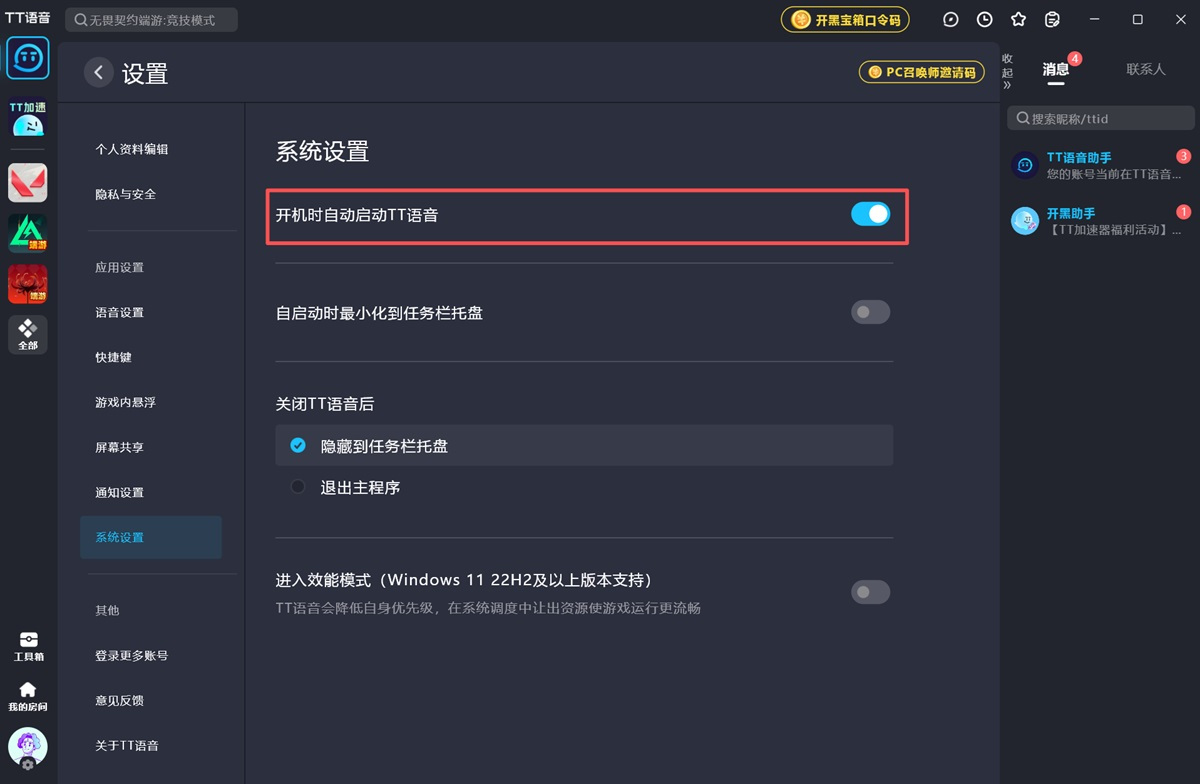
Task: Click the star favorites icon
Action: (1018, 20)
